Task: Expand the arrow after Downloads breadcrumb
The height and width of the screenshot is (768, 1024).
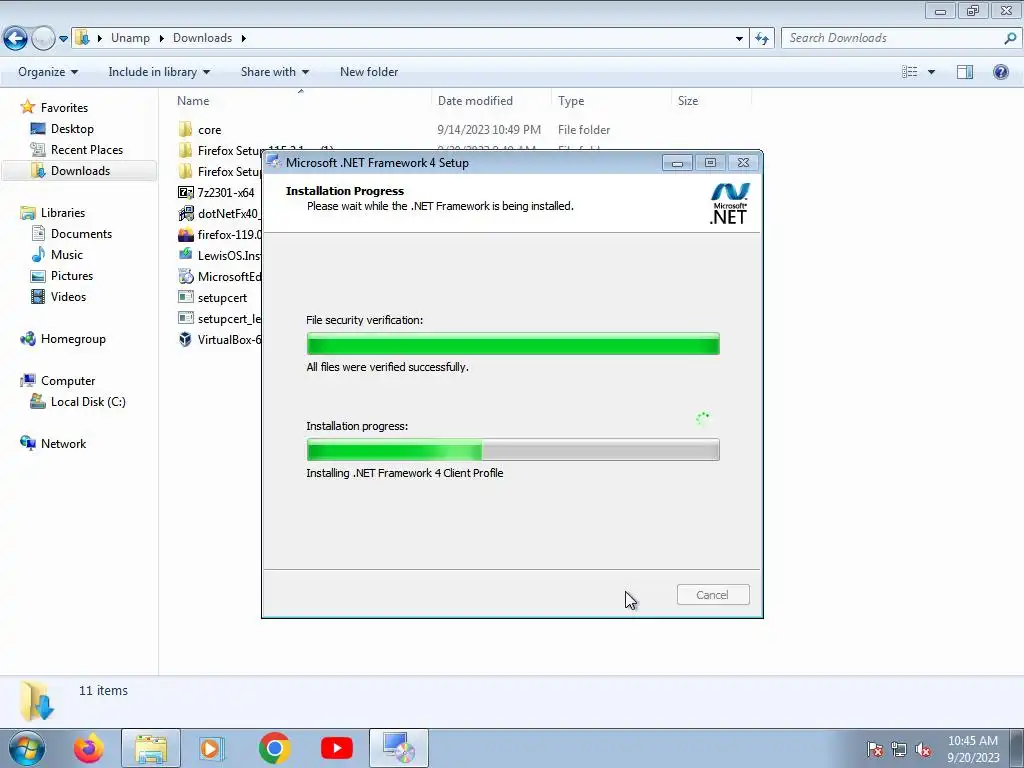Action: (x=244, y=38)
